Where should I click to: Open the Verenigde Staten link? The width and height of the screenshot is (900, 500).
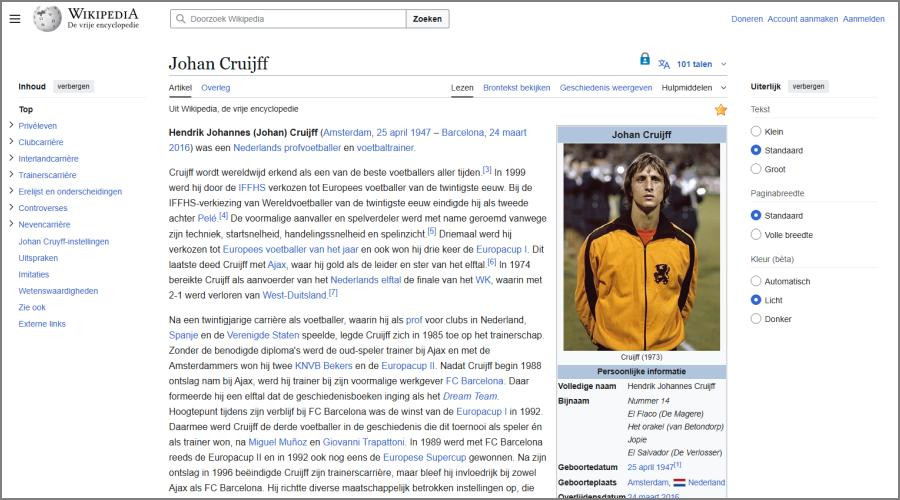click(x=263, y=335)
